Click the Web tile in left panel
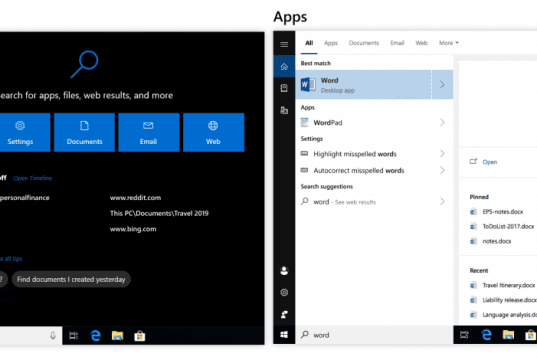 coord(213,132)
